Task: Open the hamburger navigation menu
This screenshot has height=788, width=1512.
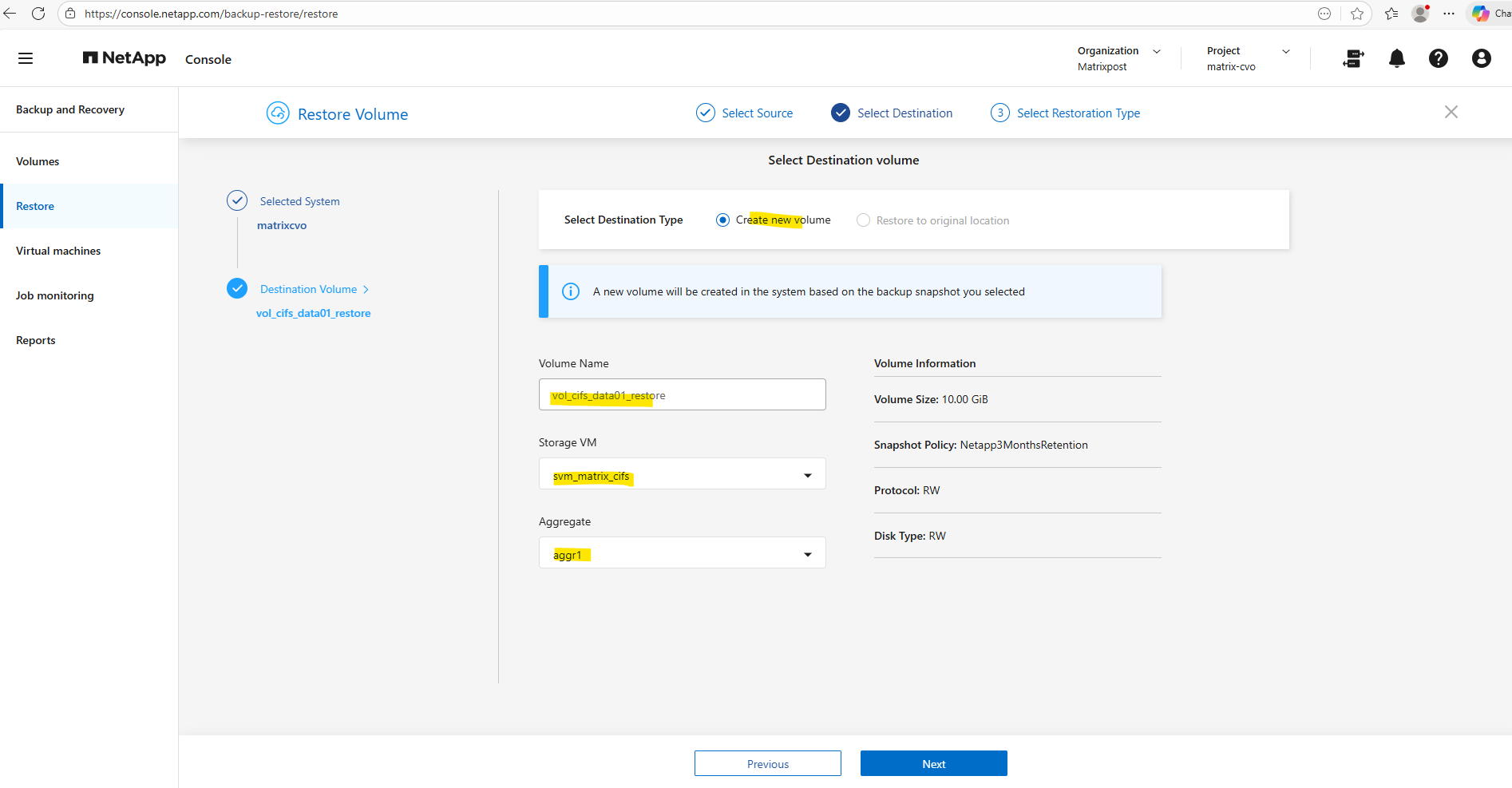Action: click(26, 58)
